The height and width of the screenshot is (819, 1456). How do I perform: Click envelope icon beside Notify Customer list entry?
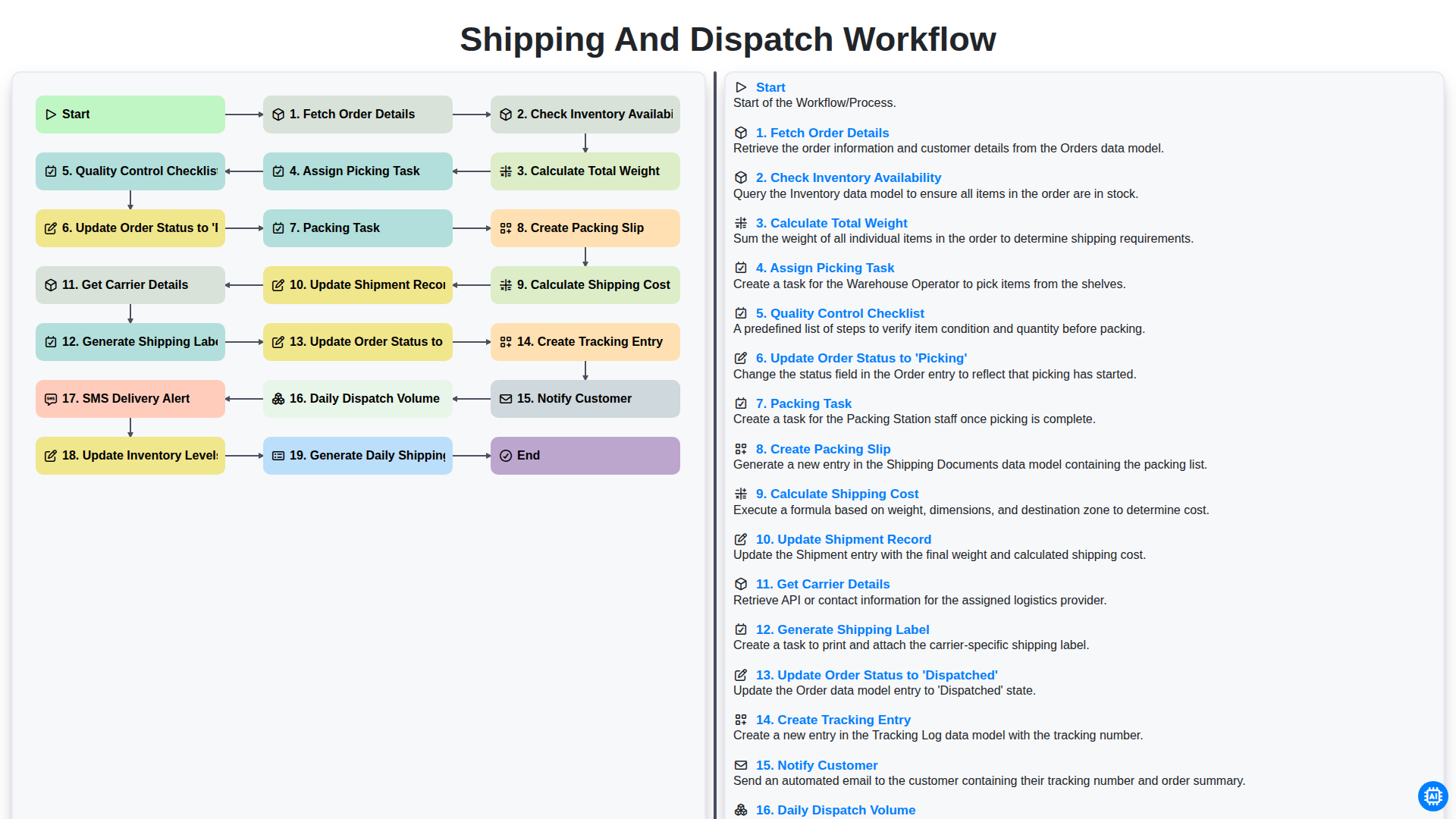point(741,765)
